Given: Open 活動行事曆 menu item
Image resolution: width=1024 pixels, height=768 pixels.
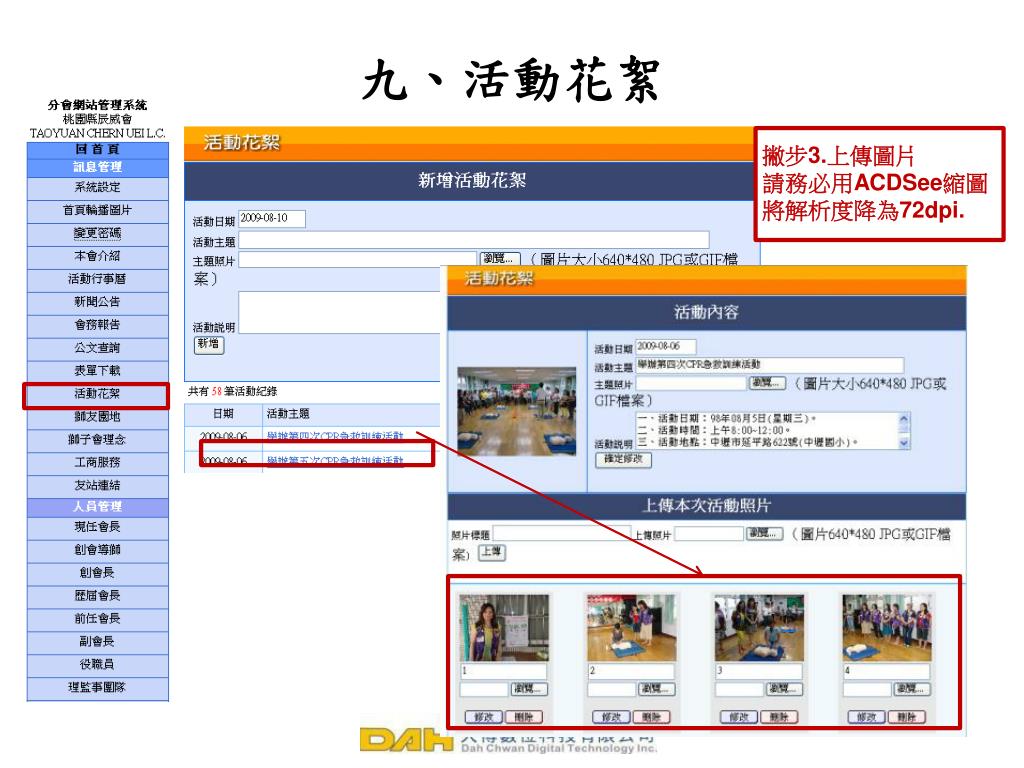Looking at the screenshot, I should (97, 279).
